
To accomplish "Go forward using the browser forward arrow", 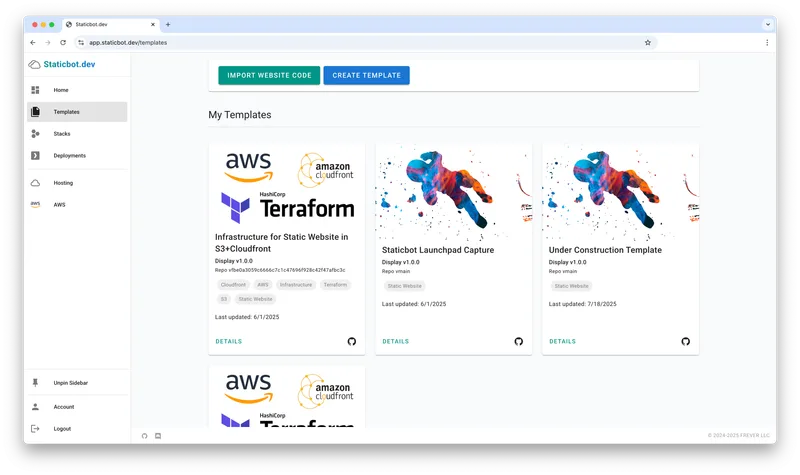I will (47, 43).
